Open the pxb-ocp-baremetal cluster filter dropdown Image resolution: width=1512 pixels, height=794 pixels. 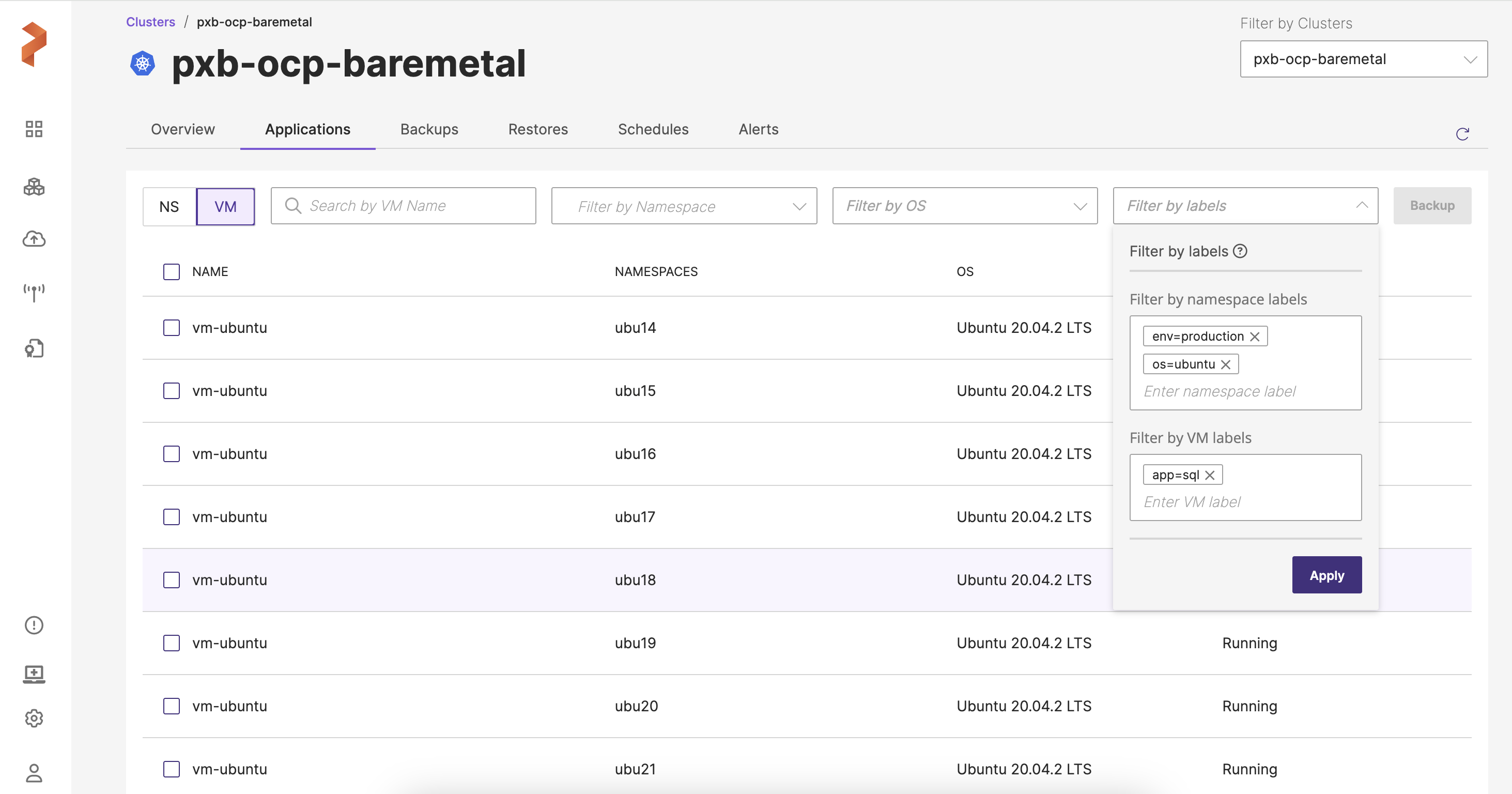[x=1363, y=59]
